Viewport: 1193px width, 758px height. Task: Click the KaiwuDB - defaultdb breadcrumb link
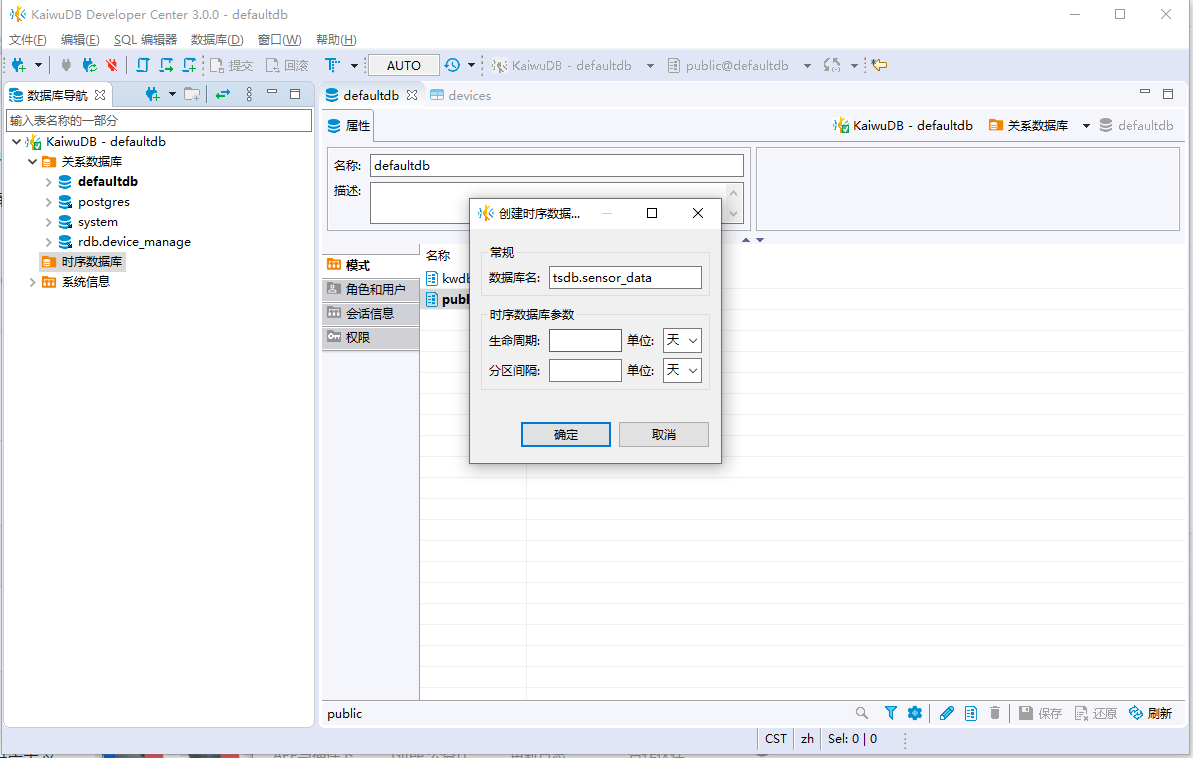point(903,126)
